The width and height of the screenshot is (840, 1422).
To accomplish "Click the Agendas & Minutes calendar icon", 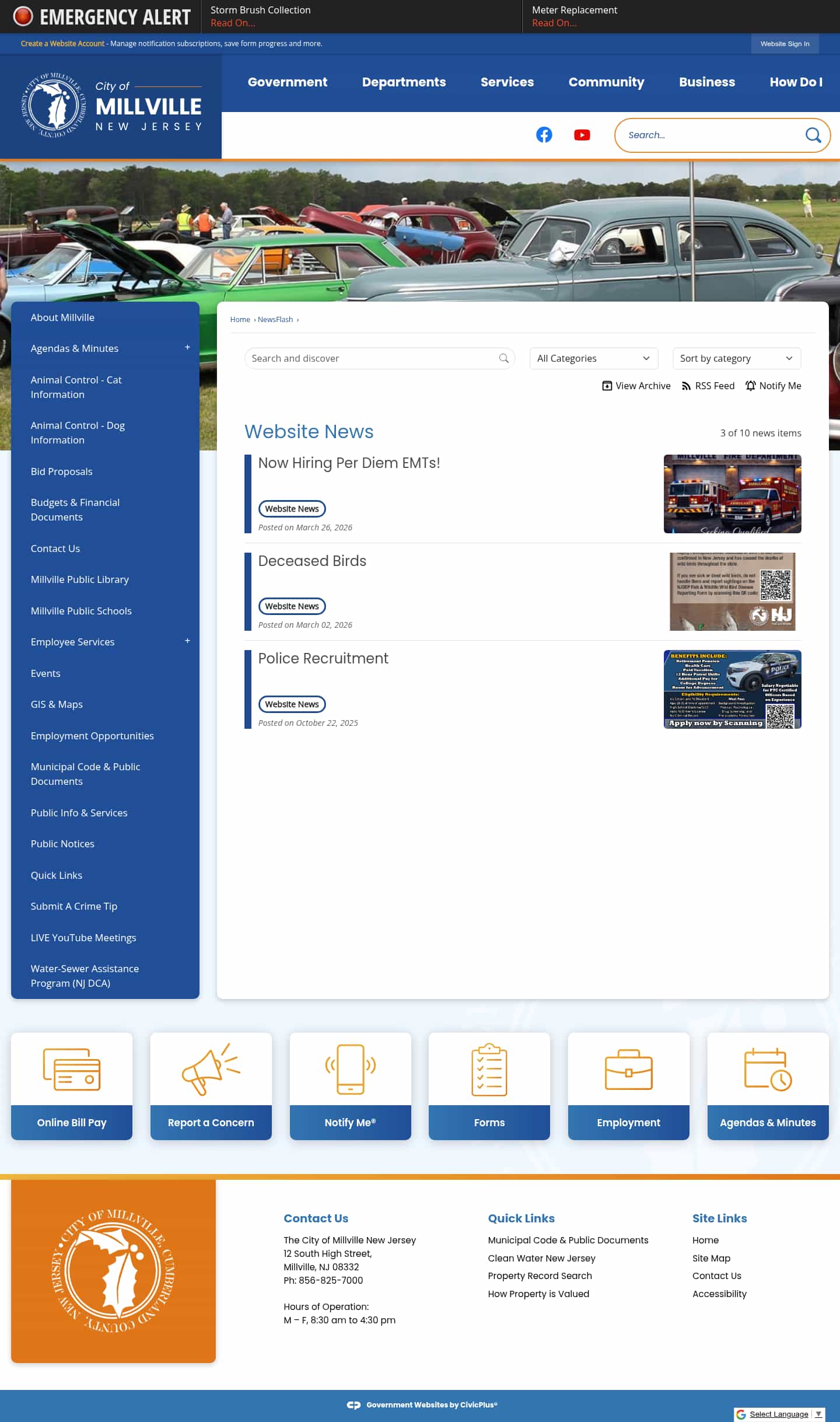I will click(x=768, y=1070).
